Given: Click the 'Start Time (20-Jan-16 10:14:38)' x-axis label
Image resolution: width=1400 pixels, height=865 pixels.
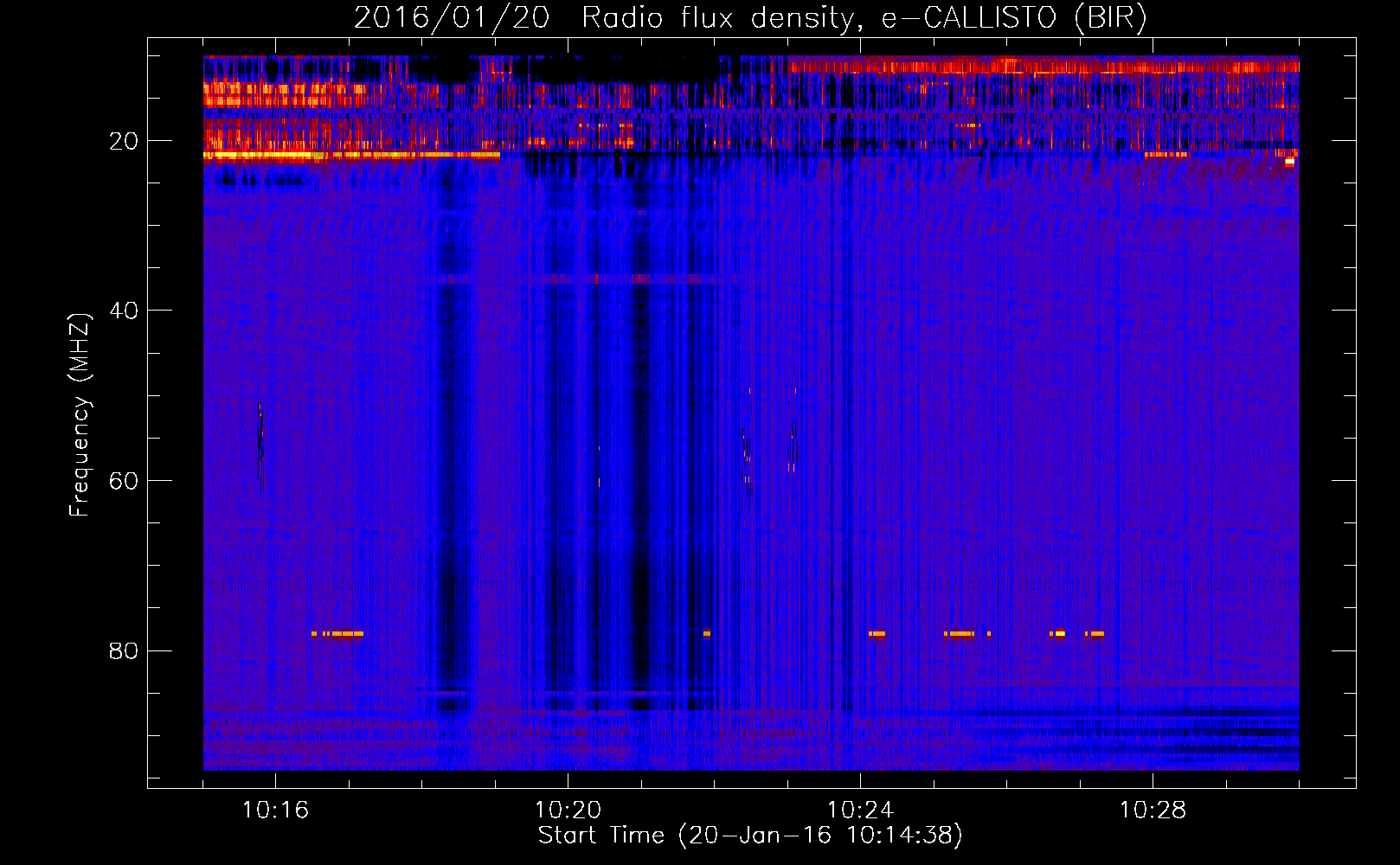Looking at the screenshot, I should click(750, 836).
